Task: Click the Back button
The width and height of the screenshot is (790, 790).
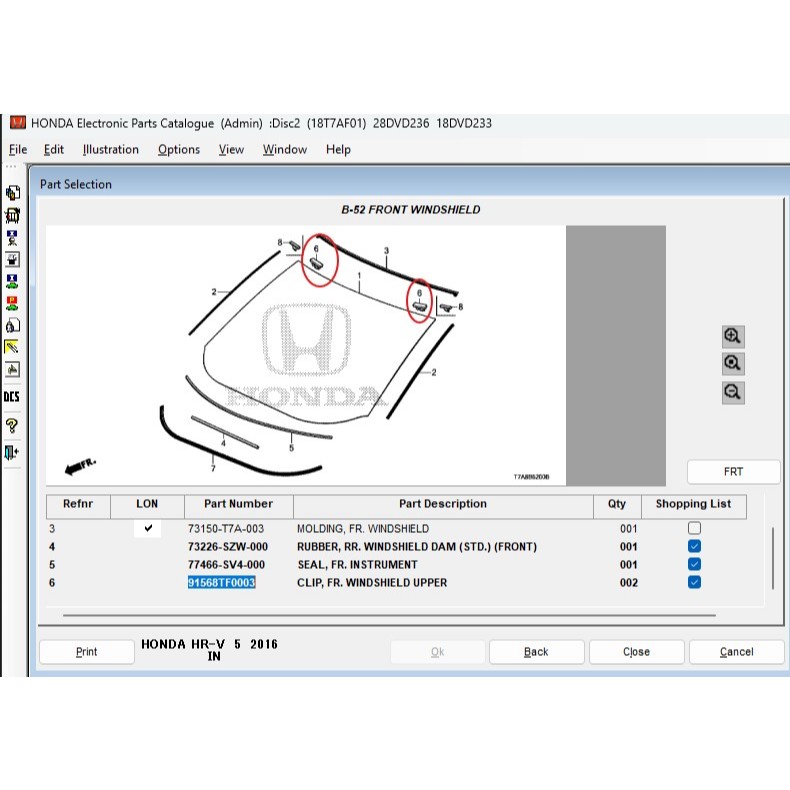Action: coord(536,652)
